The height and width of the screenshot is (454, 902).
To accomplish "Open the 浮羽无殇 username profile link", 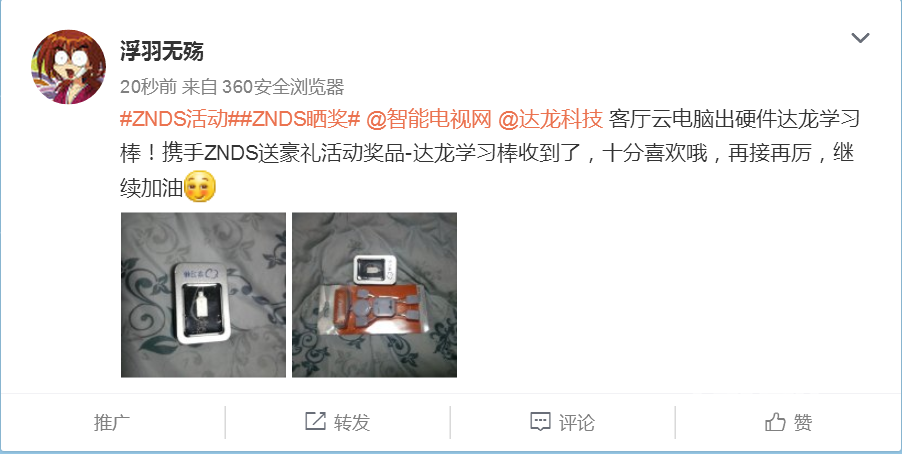I will point(162,51).
